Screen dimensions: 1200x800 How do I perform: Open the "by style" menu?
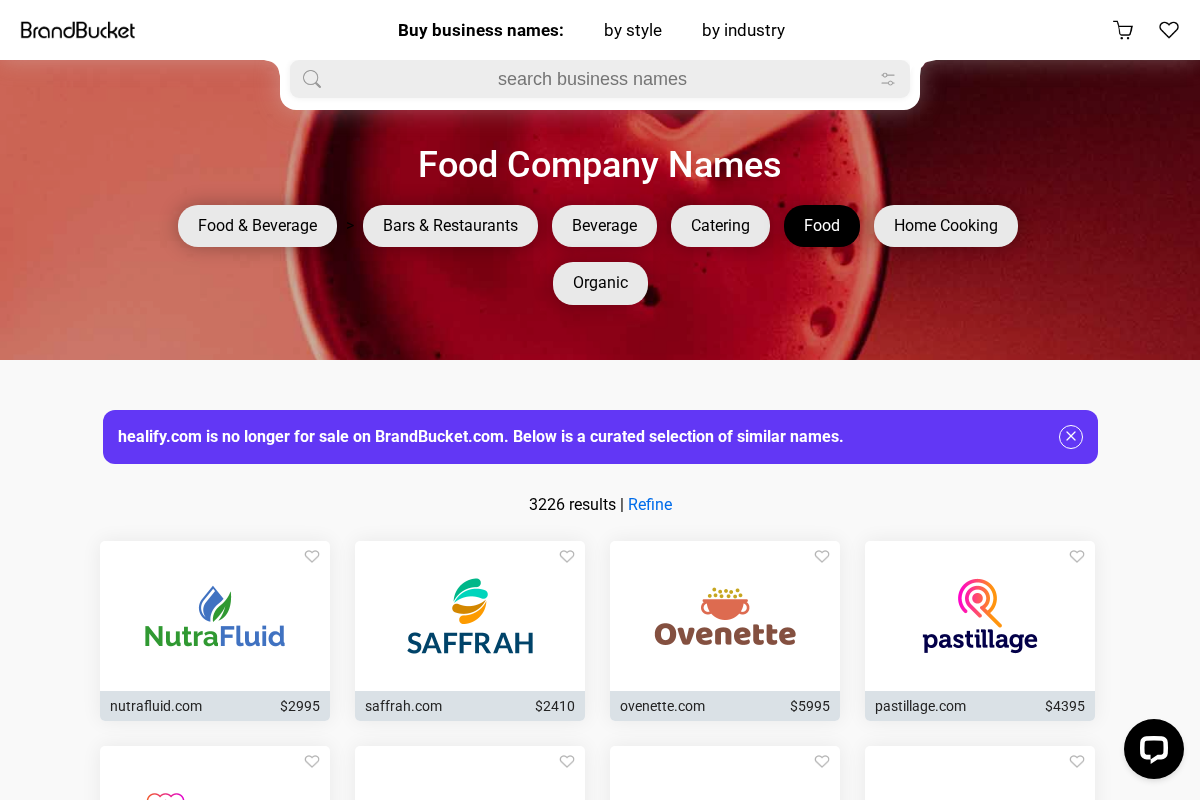tap(632, 30)
